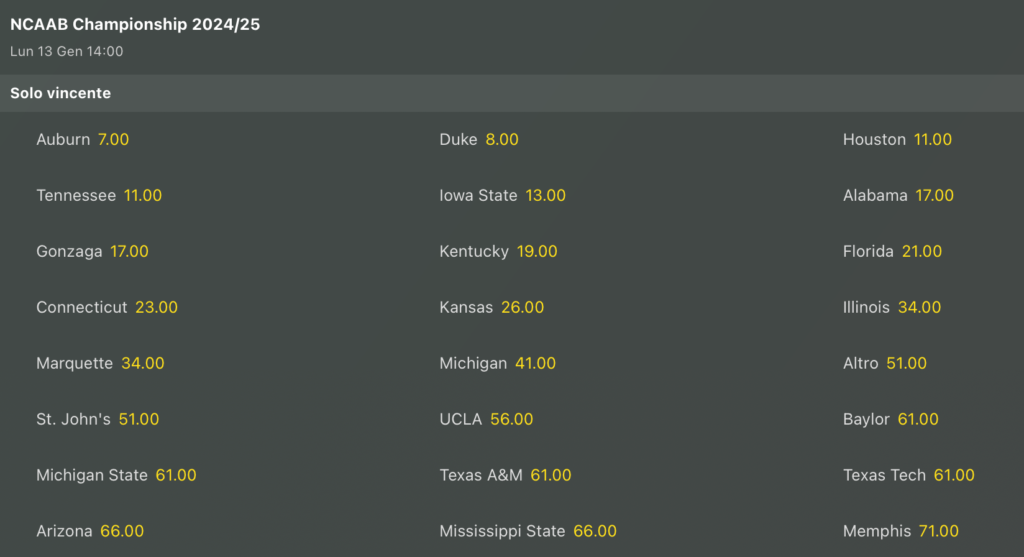Open NCAAB Championship 2024/25 event title
The height and width of the screenshot is (557, 1024).
click(x=135, y=25)
